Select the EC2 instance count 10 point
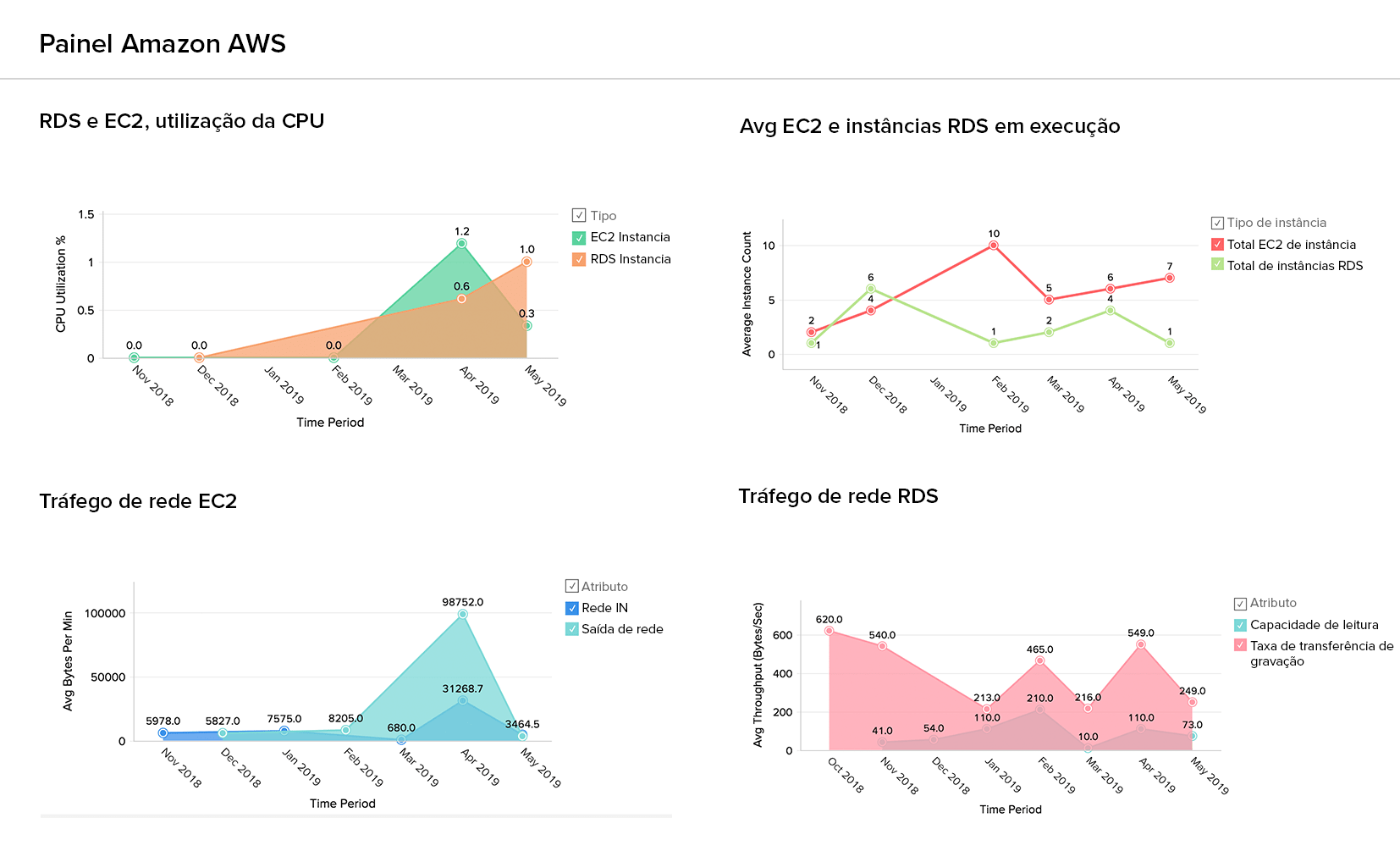Screen dimensions: 1400x862 [x=994, y=246]
